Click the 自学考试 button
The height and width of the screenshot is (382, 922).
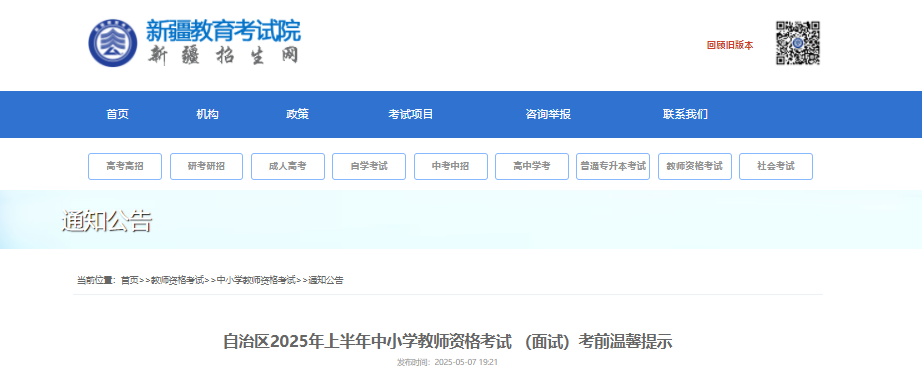(x=369, y=166)
